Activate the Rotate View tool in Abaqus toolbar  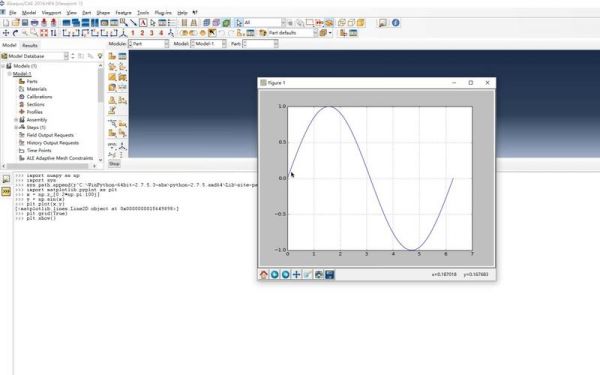[15, 33]
